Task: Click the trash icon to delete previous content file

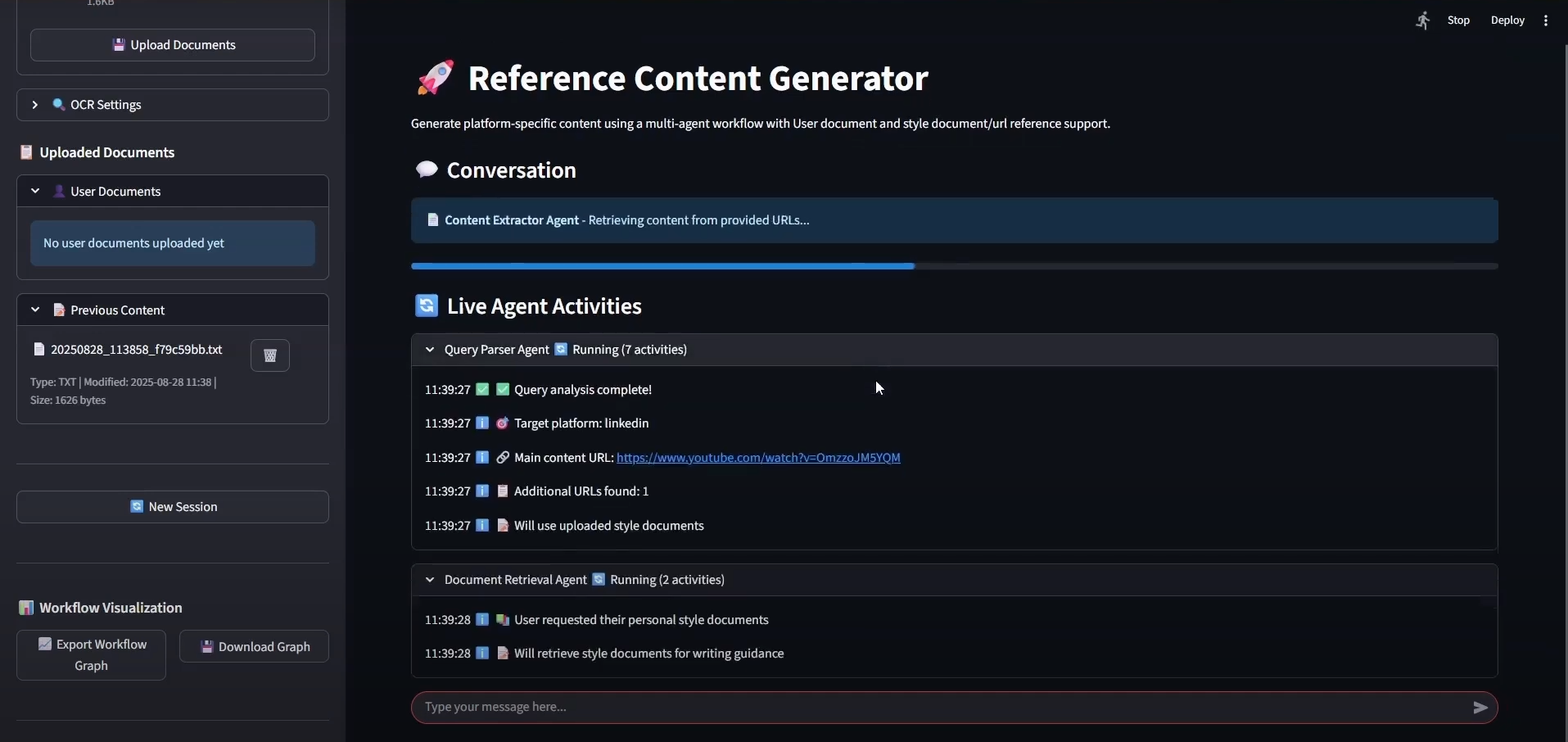Action: click(x=270, y=355)
